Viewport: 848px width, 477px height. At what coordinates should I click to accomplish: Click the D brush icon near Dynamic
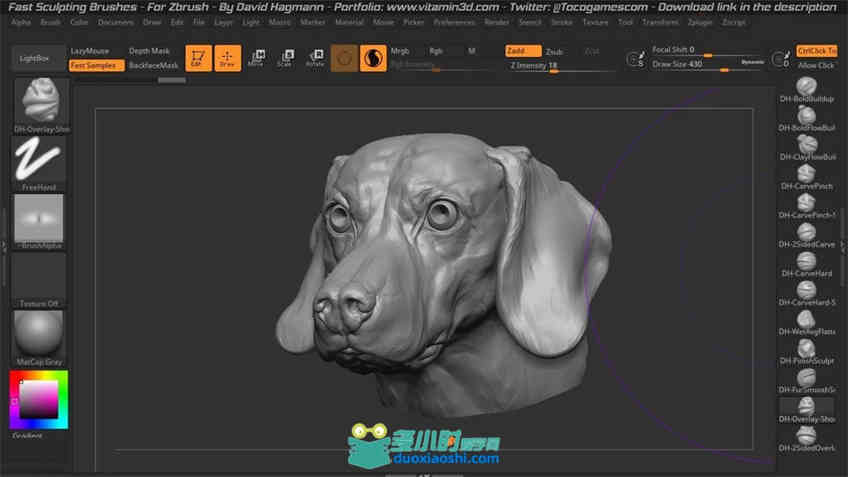pyautogui.click(x=781, y=58)
